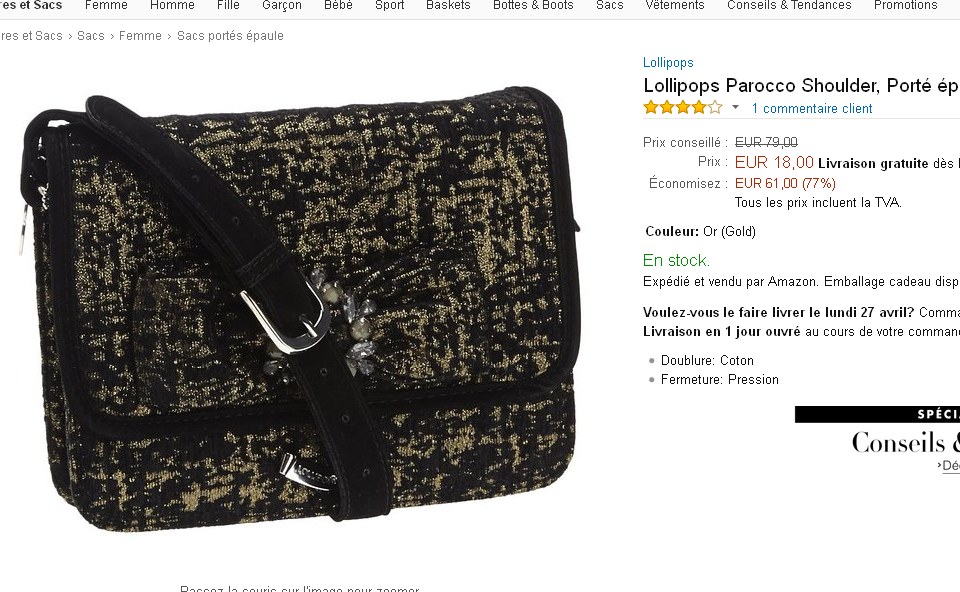The image size is (960, 592).
Task: Click Femme in the breadcrumb trail
Action: pyautogui.click(x=140, y=36)
